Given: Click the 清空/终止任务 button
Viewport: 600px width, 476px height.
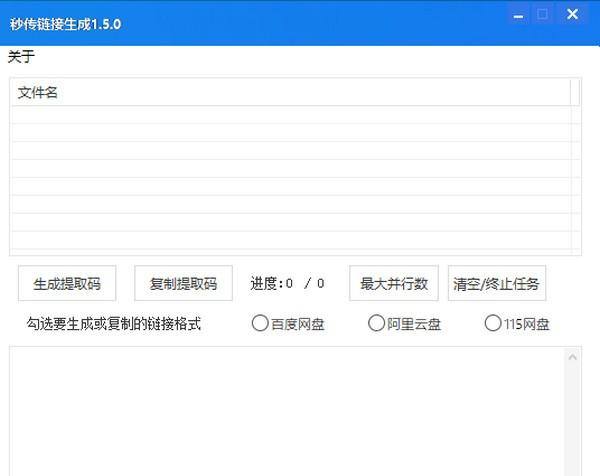Looking at the screenshot, I should pyautogui.click(x=497, y=283).
